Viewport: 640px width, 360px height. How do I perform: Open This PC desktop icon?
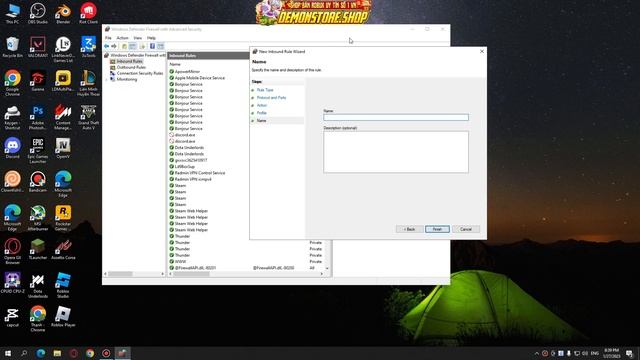13,13
